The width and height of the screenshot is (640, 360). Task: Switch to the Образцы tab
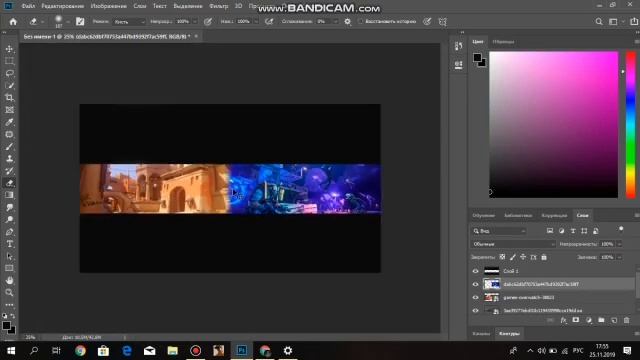tap(503, 42)
